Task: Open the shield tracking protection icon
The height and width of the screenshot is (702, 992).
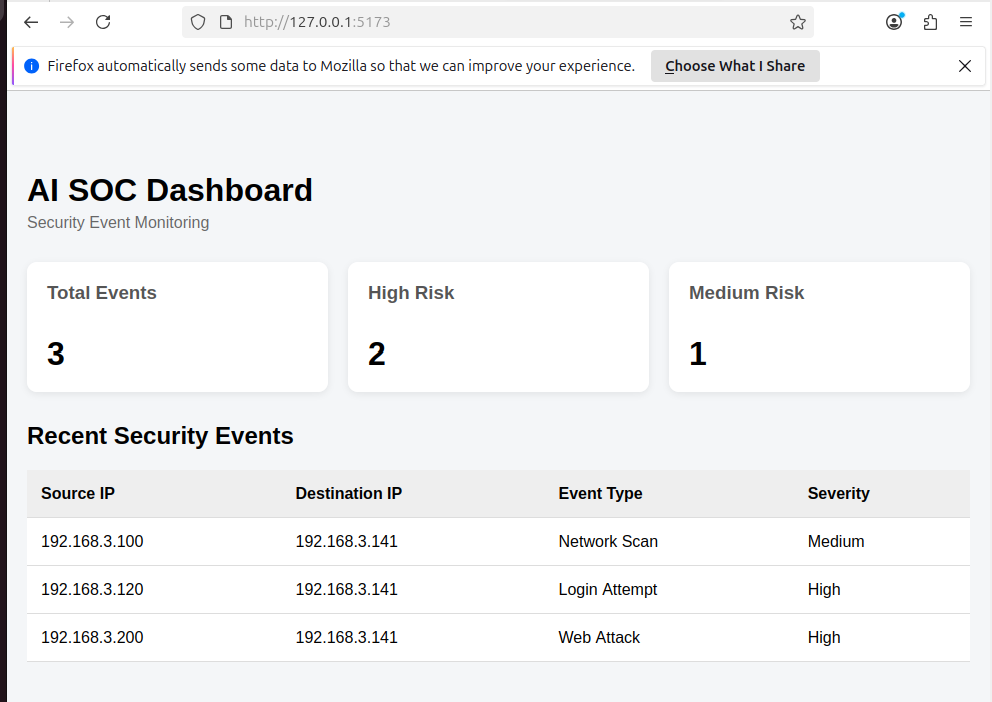Action: (x=198, y=22)
